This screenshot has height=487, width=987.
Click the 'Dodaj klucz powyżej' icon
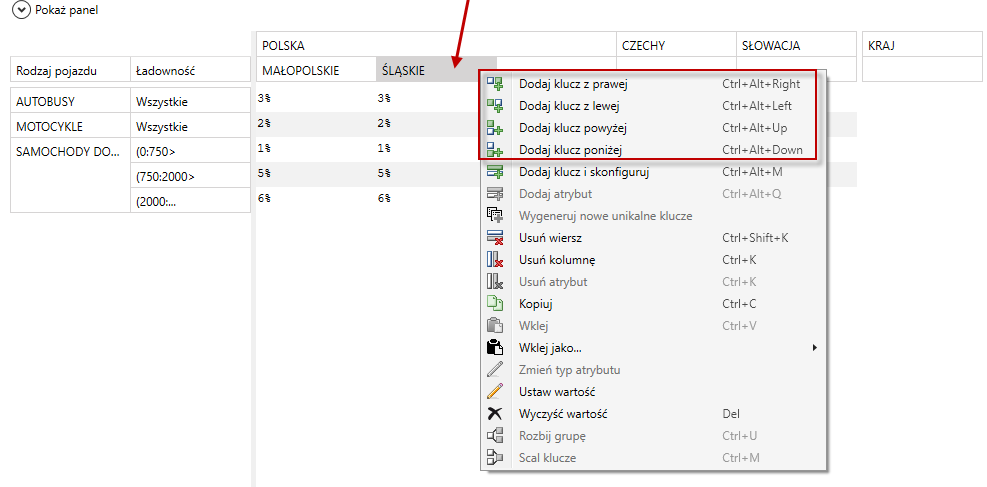click(x=495, y=128)
